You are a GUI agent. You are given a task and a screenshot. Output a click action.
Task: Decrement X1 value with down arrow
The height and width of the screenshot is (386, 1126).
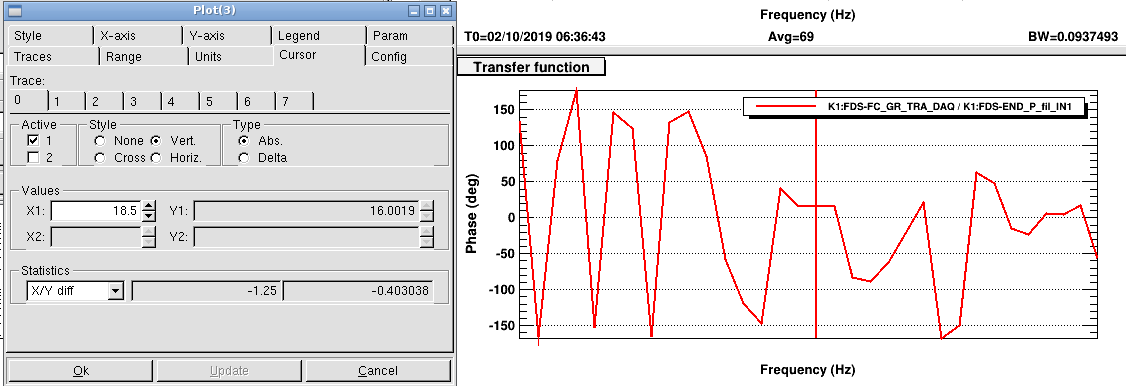[149, 216]
